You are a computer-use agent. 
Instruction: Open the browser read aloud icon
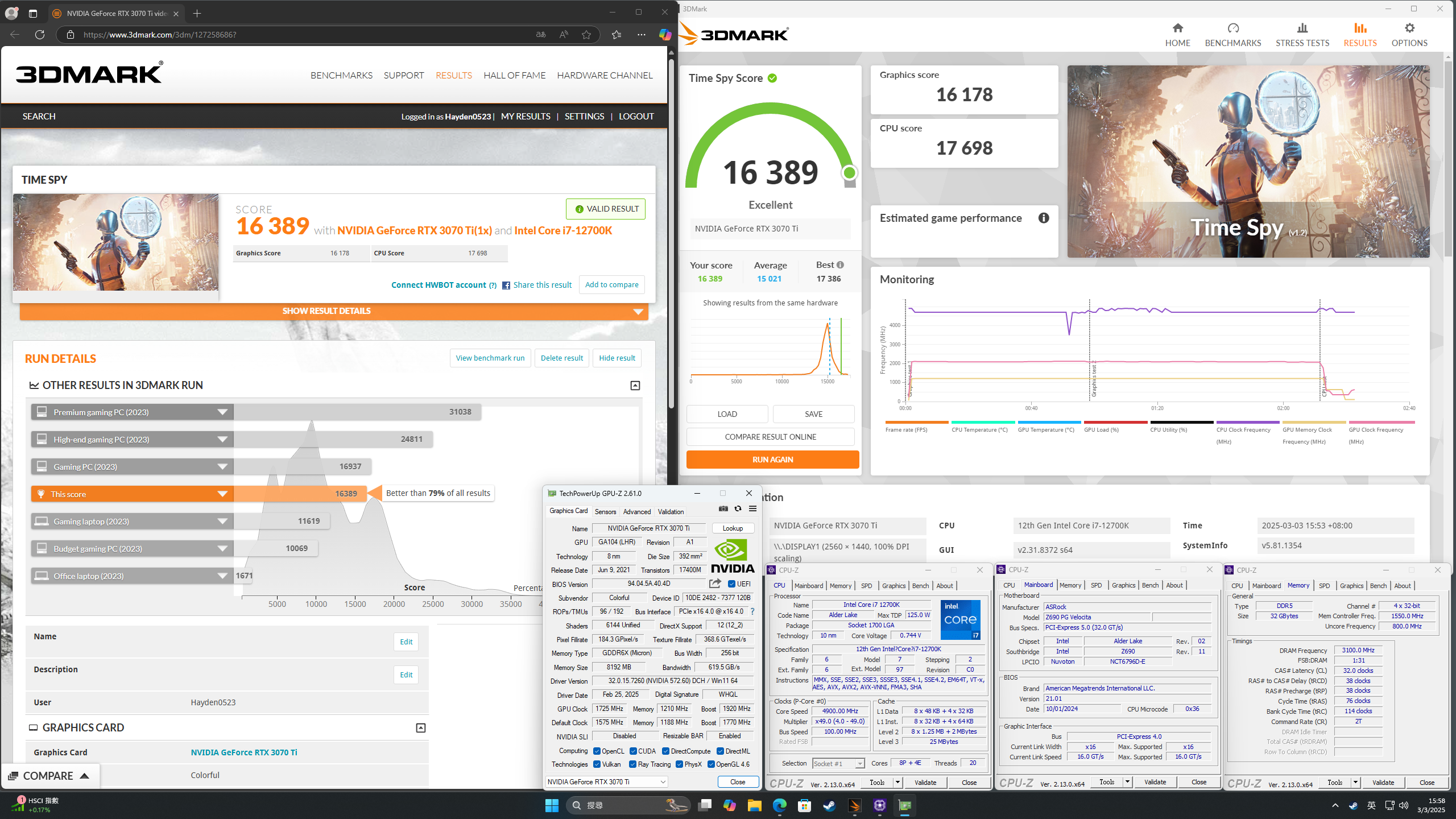pyautogui.click(x=564, y=35)
